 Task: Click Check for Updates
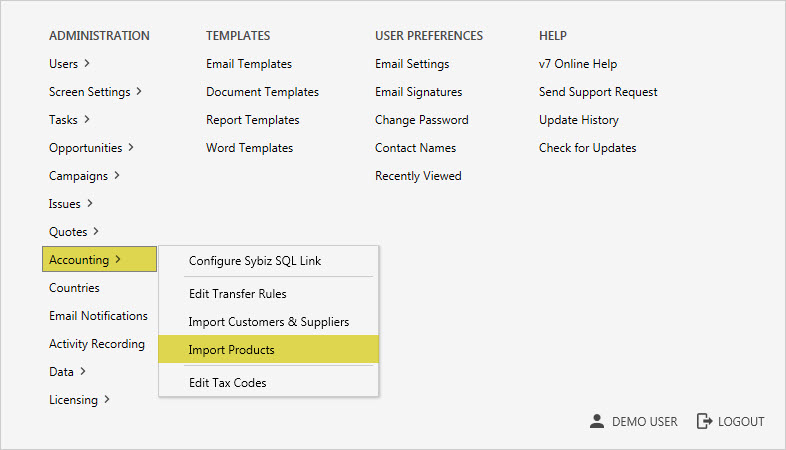pos(587,148)
